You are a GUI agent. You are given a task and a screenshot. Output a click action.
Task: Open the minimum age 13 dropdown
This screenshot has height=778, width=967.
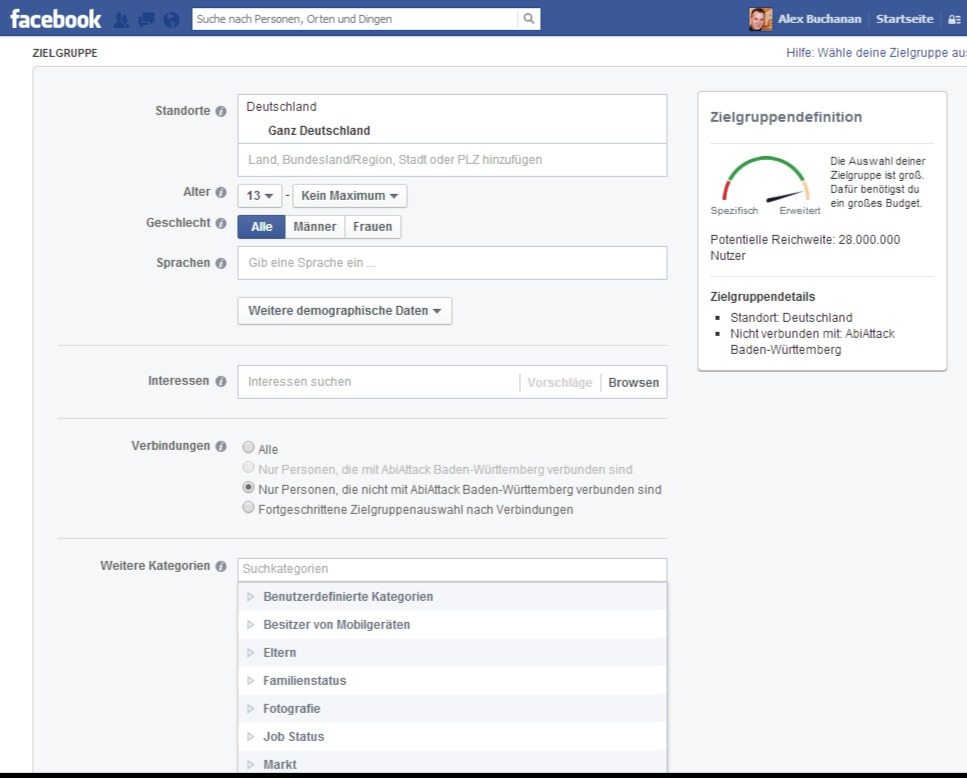259,196
